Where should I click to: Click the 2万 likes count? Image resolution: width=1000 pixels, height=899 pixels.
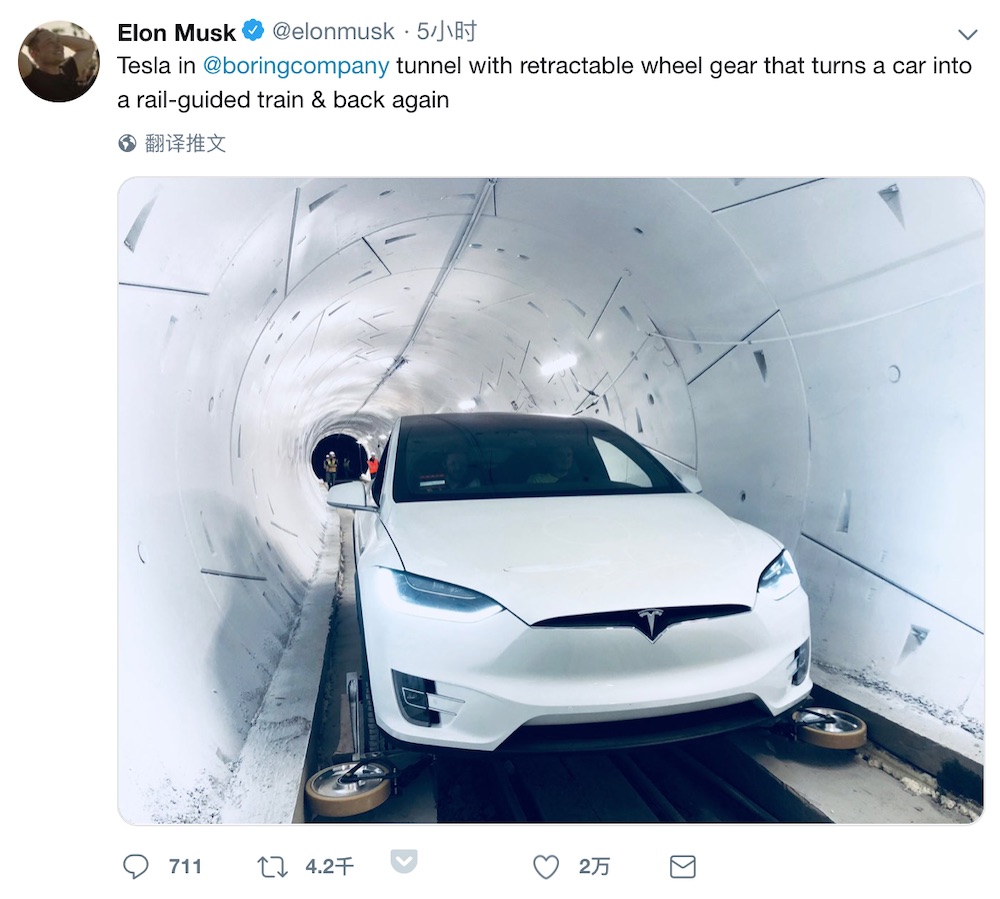(594, 866)
